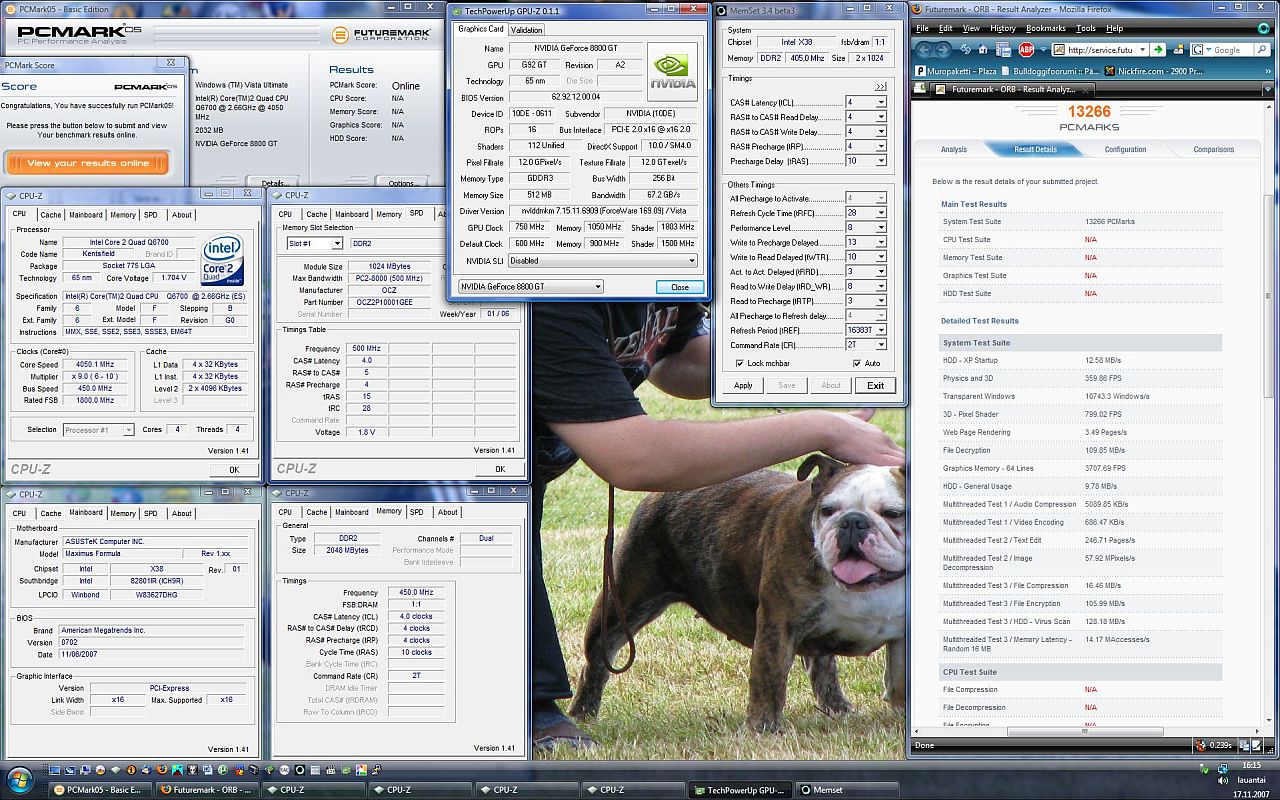This screenshot has height=800, width=1280.
Task: Open the NVIDIA SLI dropdown in GPU-Z
Action: point(691,261)
